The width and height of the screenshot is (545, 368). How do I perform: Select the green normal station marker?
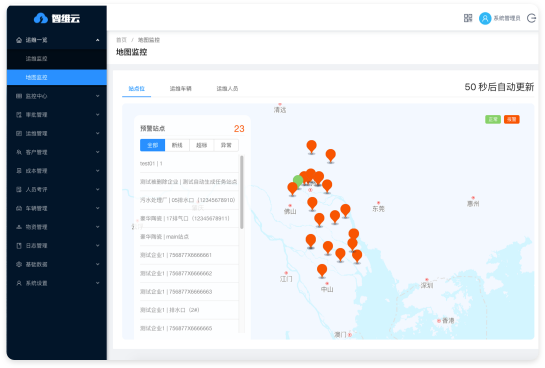click(298, 181)
